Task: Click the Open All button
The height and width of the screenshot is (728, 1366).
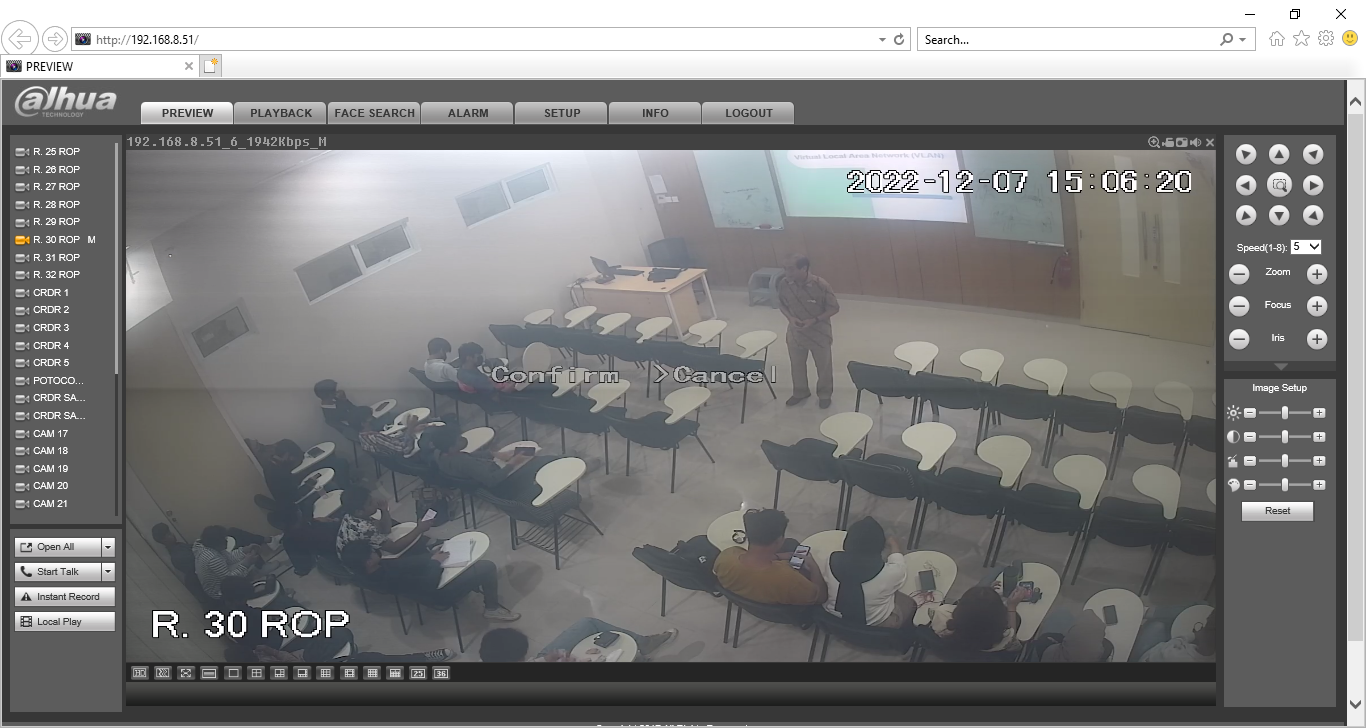Action: 58,547
